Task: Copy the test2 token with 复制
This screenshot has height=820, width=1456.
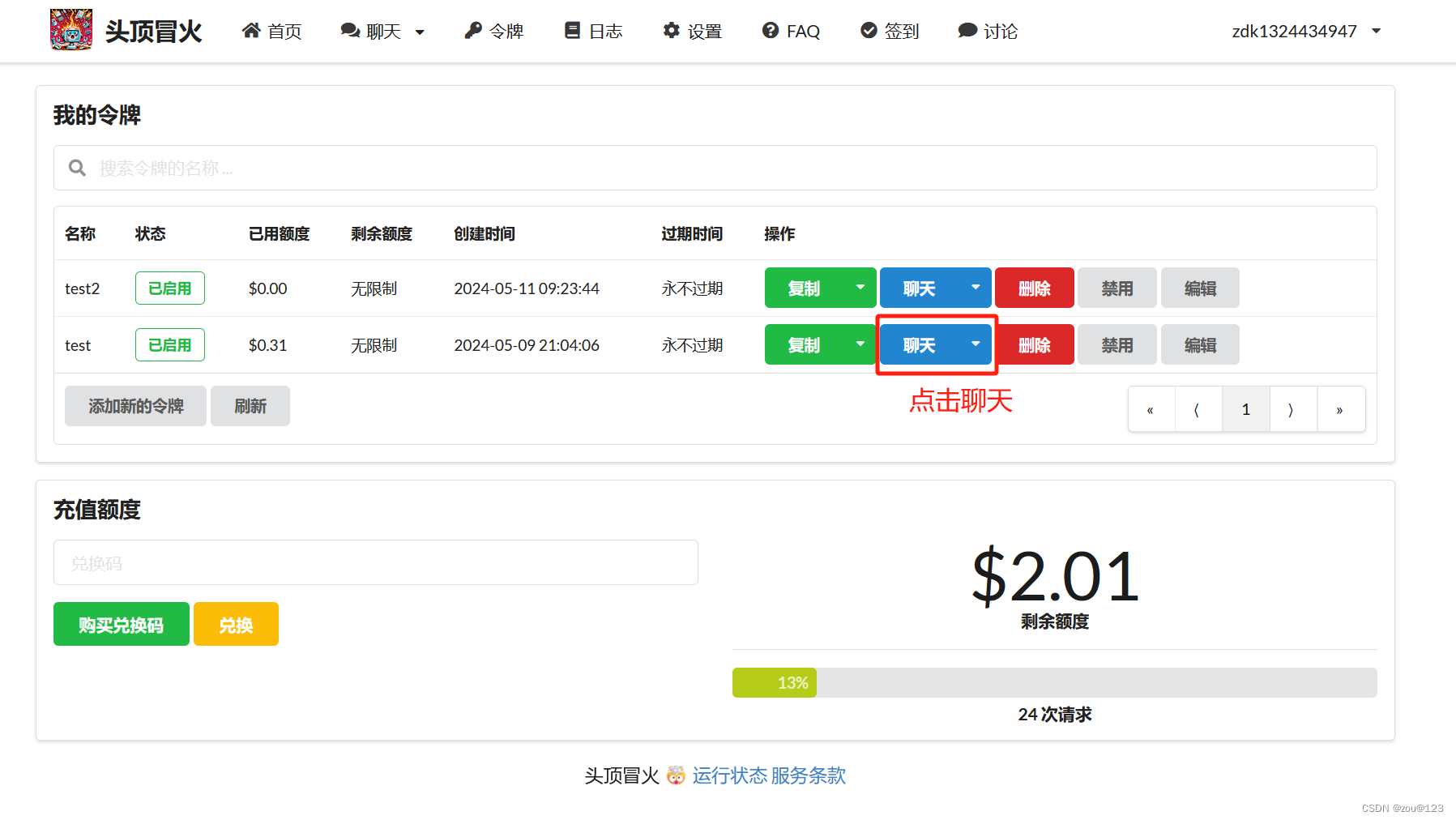Action: pos(804,288)
